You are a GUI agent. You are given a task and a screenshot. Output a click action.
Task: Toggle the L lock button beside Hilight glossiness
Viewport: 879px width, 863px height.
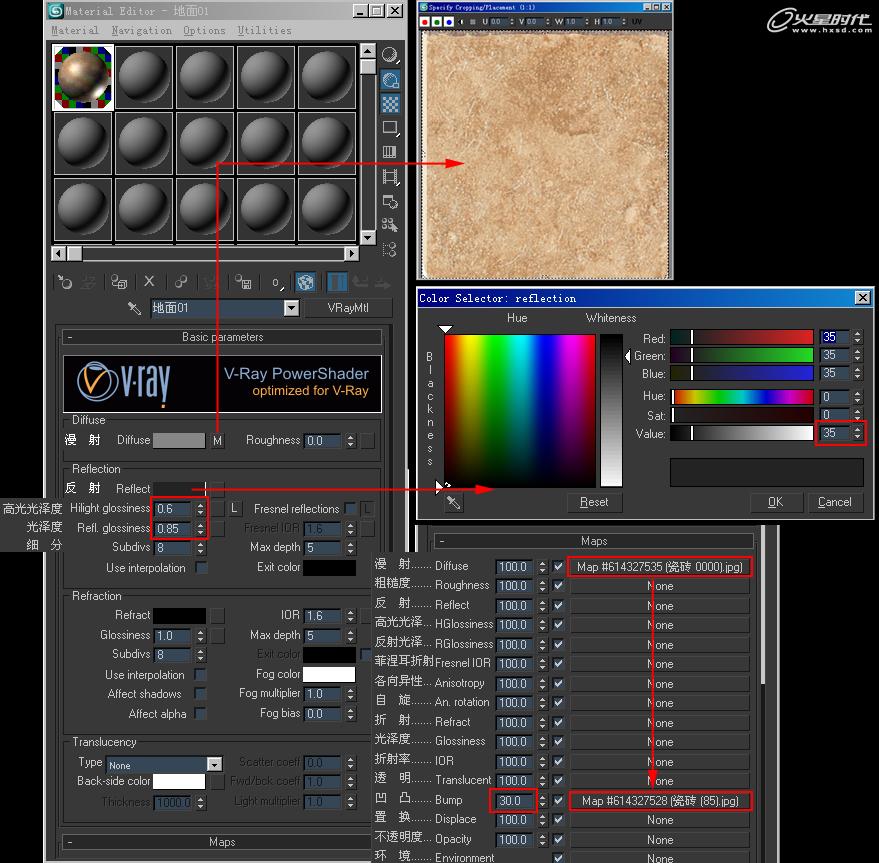pyautogui.click(x=234, y=509)
